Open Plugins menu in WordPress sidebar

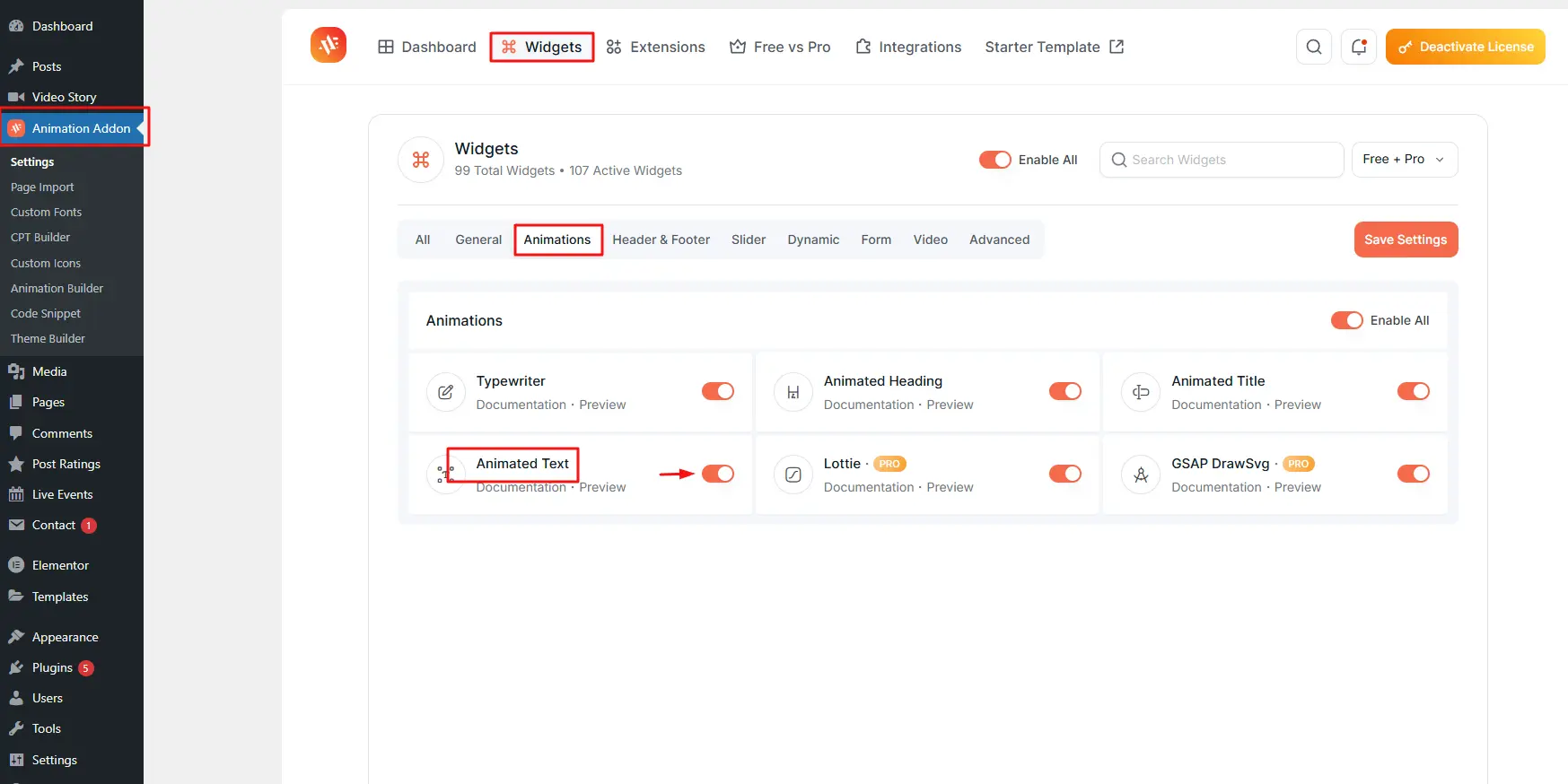(52, 667)
